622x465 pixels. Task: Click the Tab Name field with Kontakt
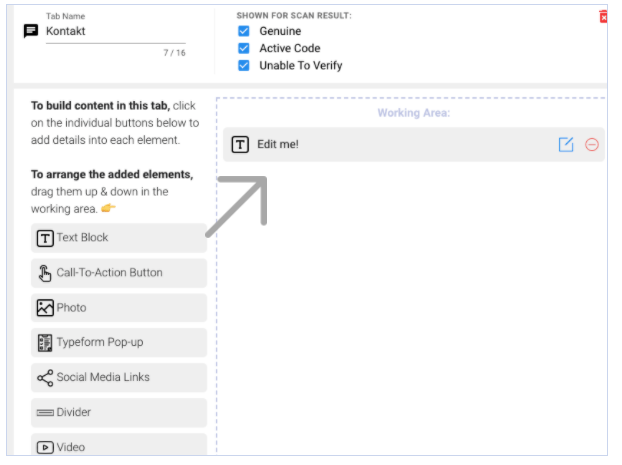[x=115, y=31]
